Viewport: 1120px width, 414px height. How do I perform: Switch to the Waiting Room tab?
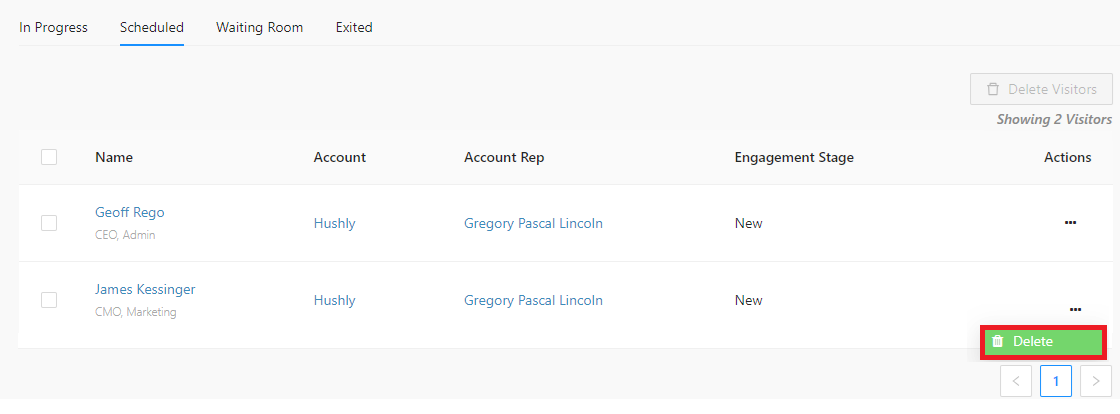coord(259,28)
